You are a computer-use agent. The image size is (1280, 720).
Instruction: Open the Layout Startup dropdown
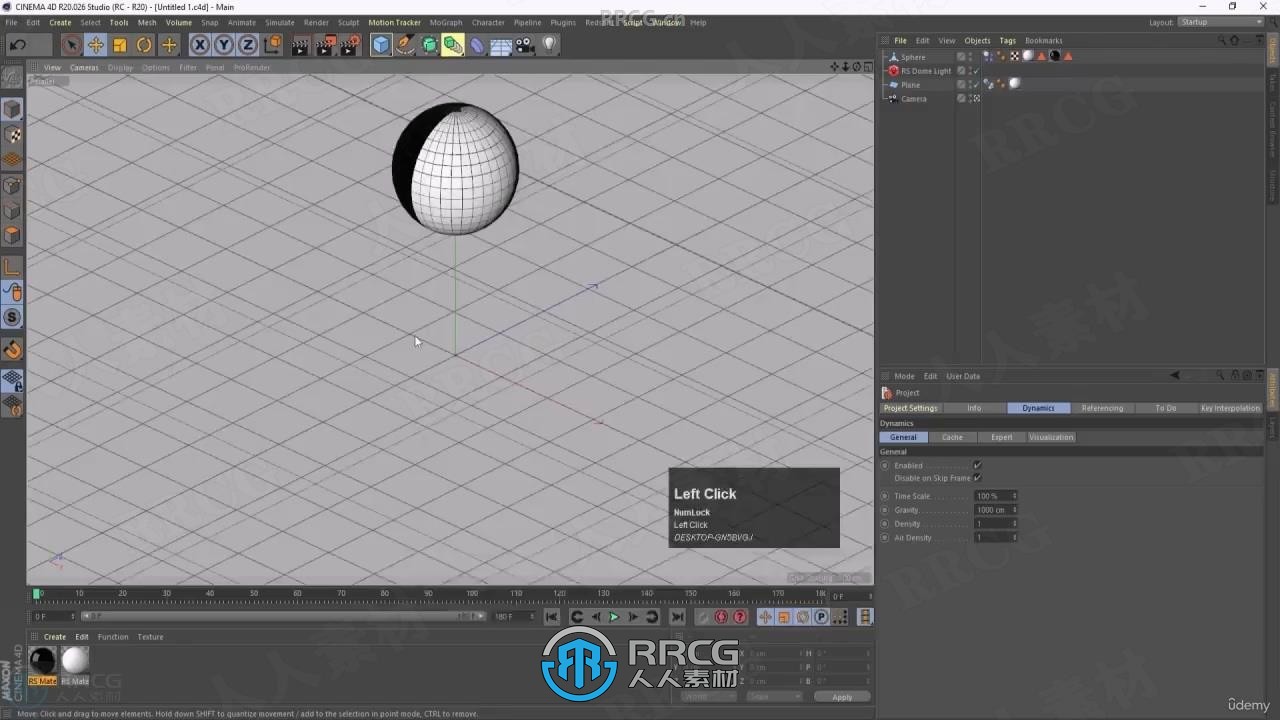(x=1221, y=22)
